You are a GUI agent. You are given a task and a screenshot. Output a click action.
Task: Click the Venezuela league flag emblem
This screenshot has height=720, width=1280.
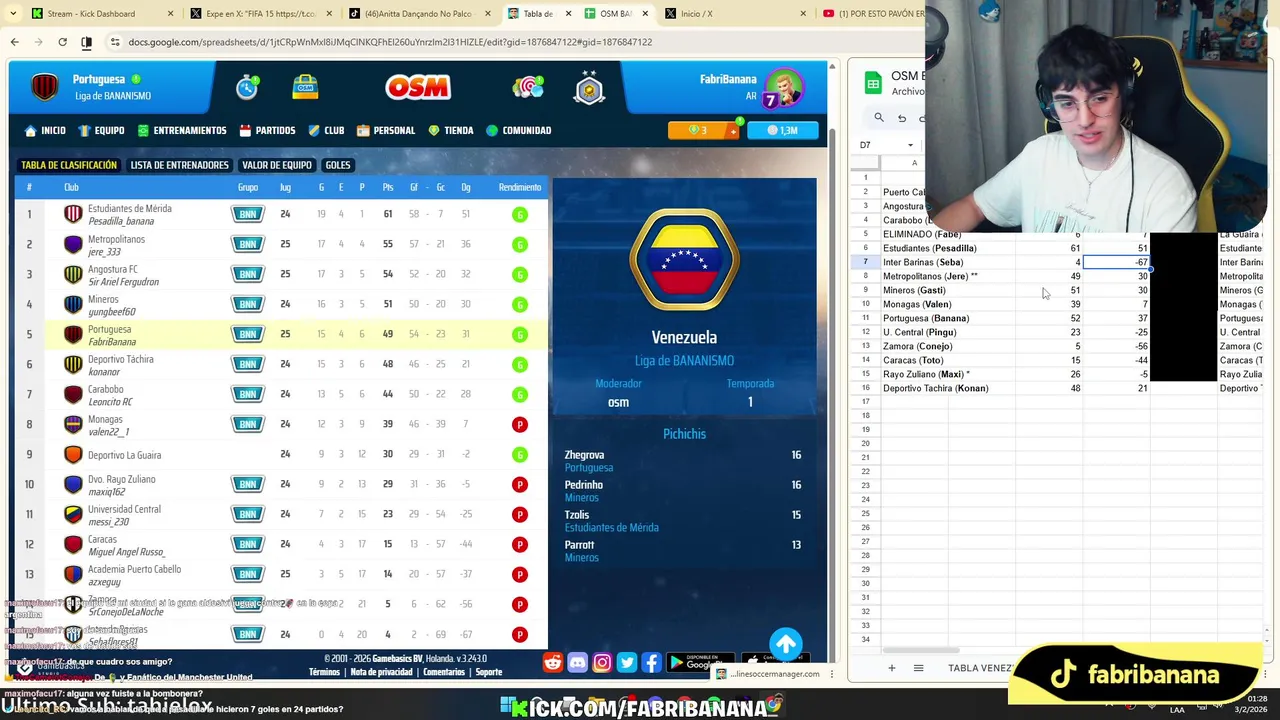click(685, 260)
